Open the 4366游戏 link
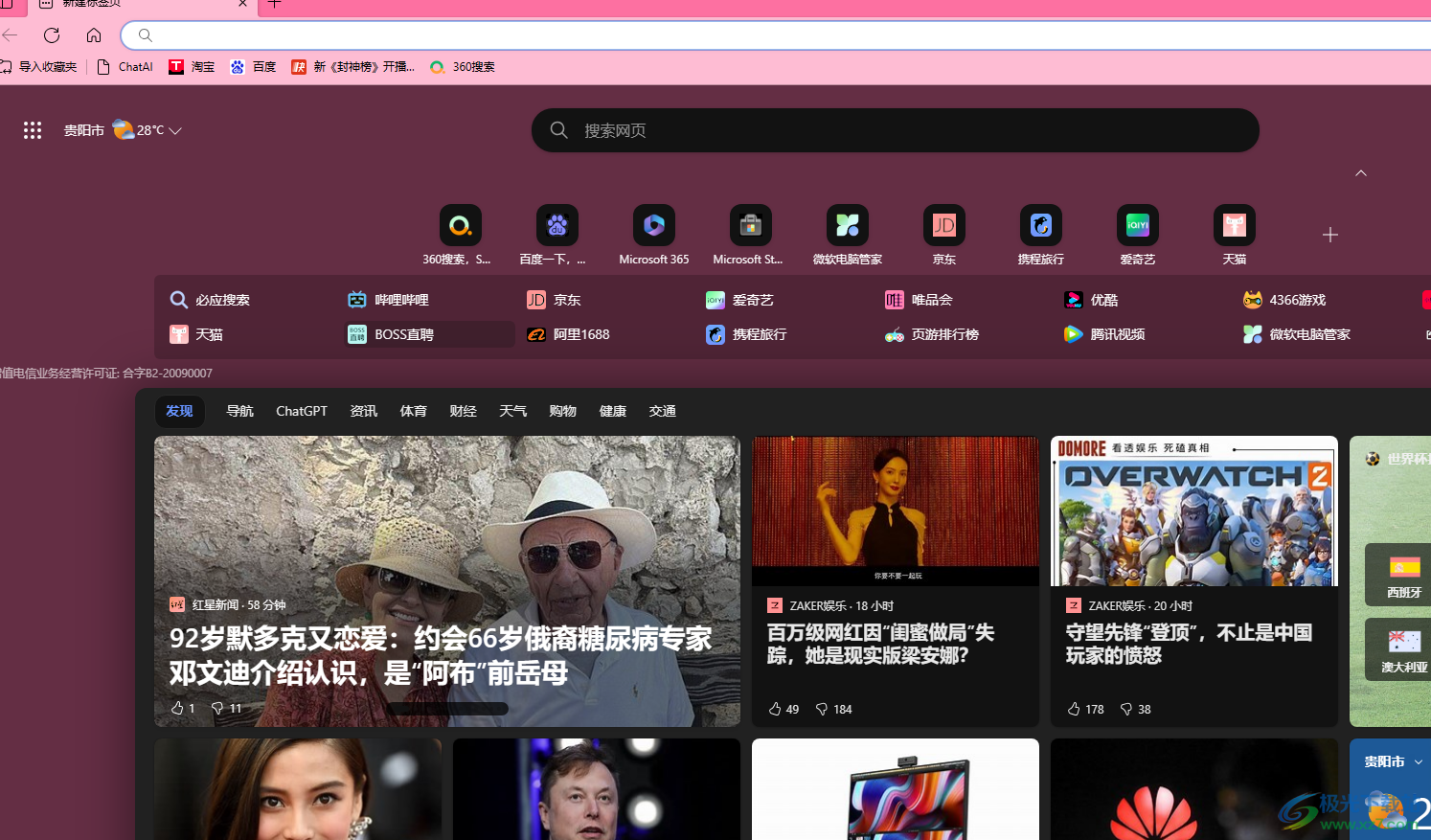 coord(1284,300)
